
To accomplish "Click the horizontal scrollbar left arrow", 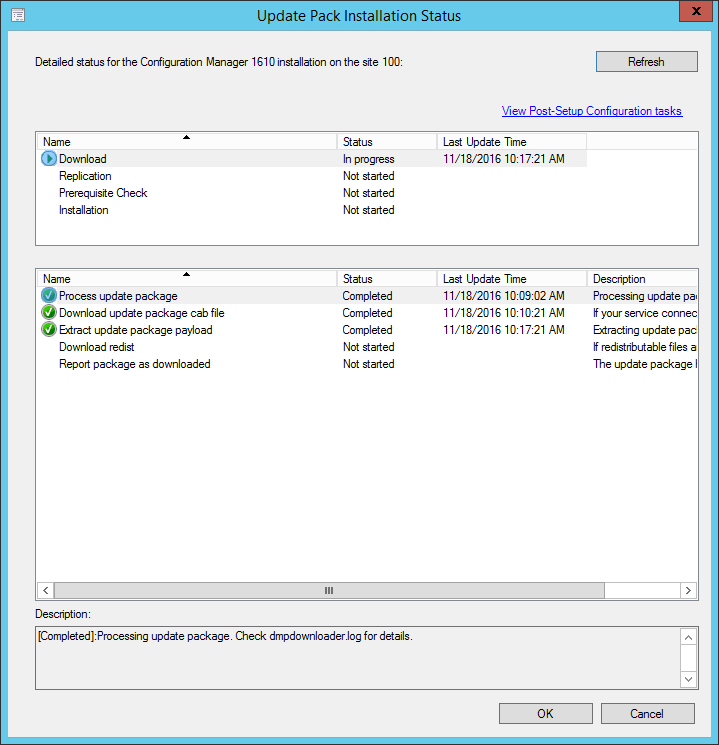I will coord(46,591).
